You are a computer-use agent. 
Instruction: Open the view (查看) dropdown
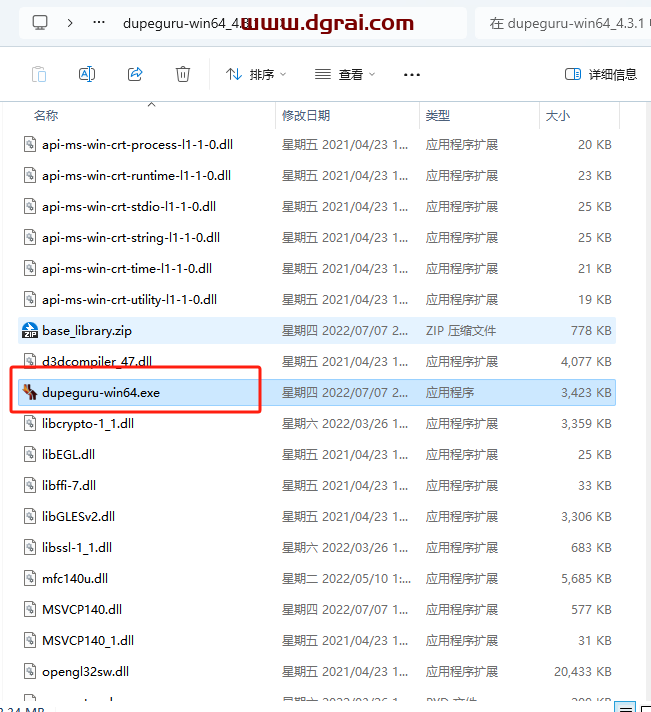pos(345,74)
